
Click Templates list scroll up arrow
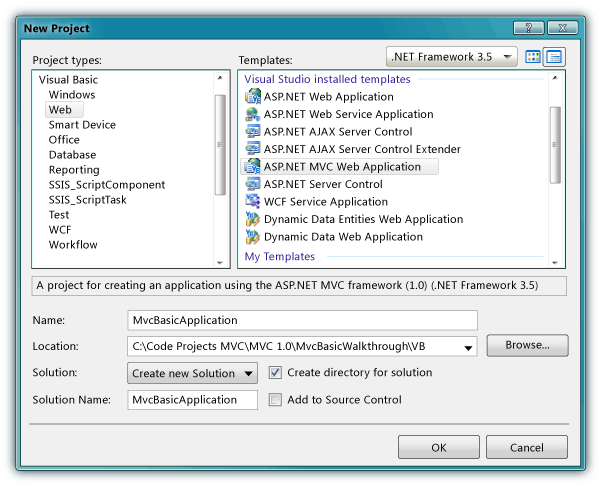click(555, 78)
